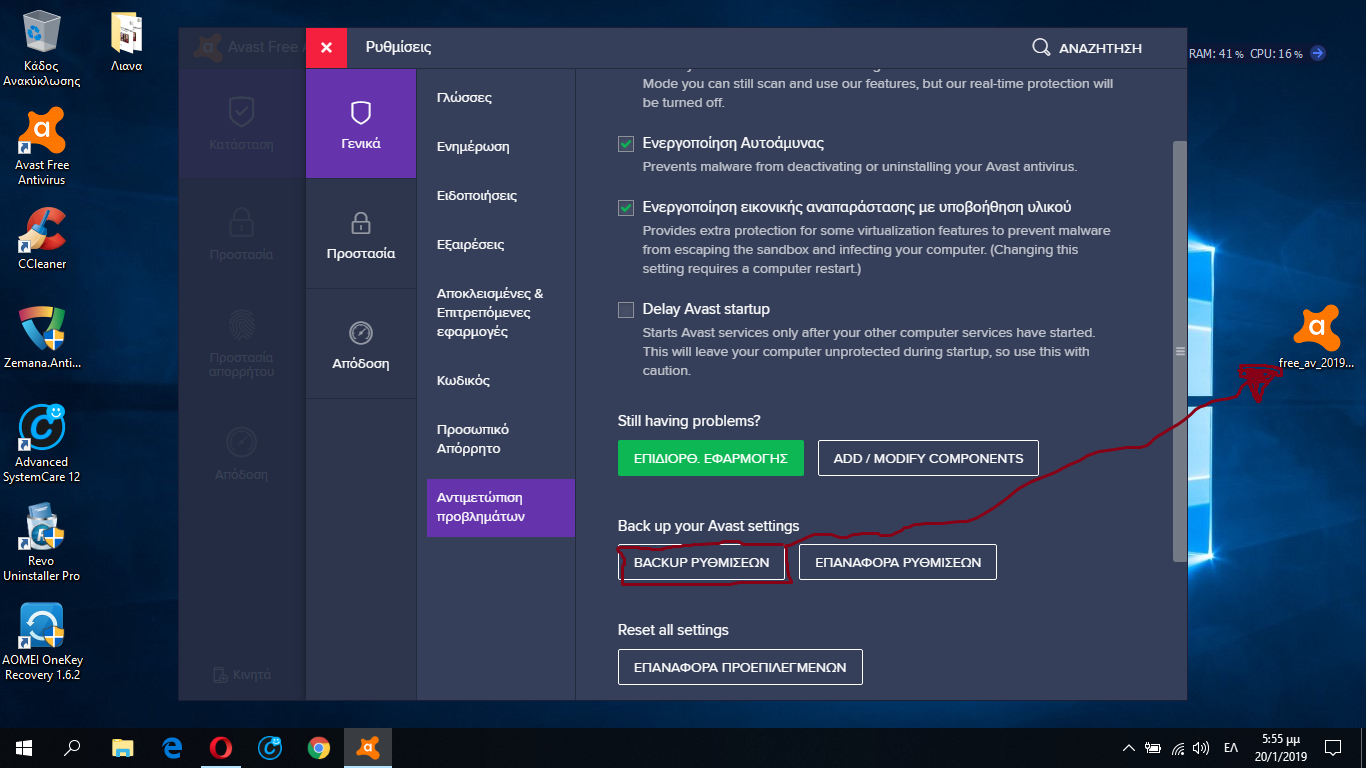Select the Advanced SystemCare 12 desktop shortcut

coord(42,443)
